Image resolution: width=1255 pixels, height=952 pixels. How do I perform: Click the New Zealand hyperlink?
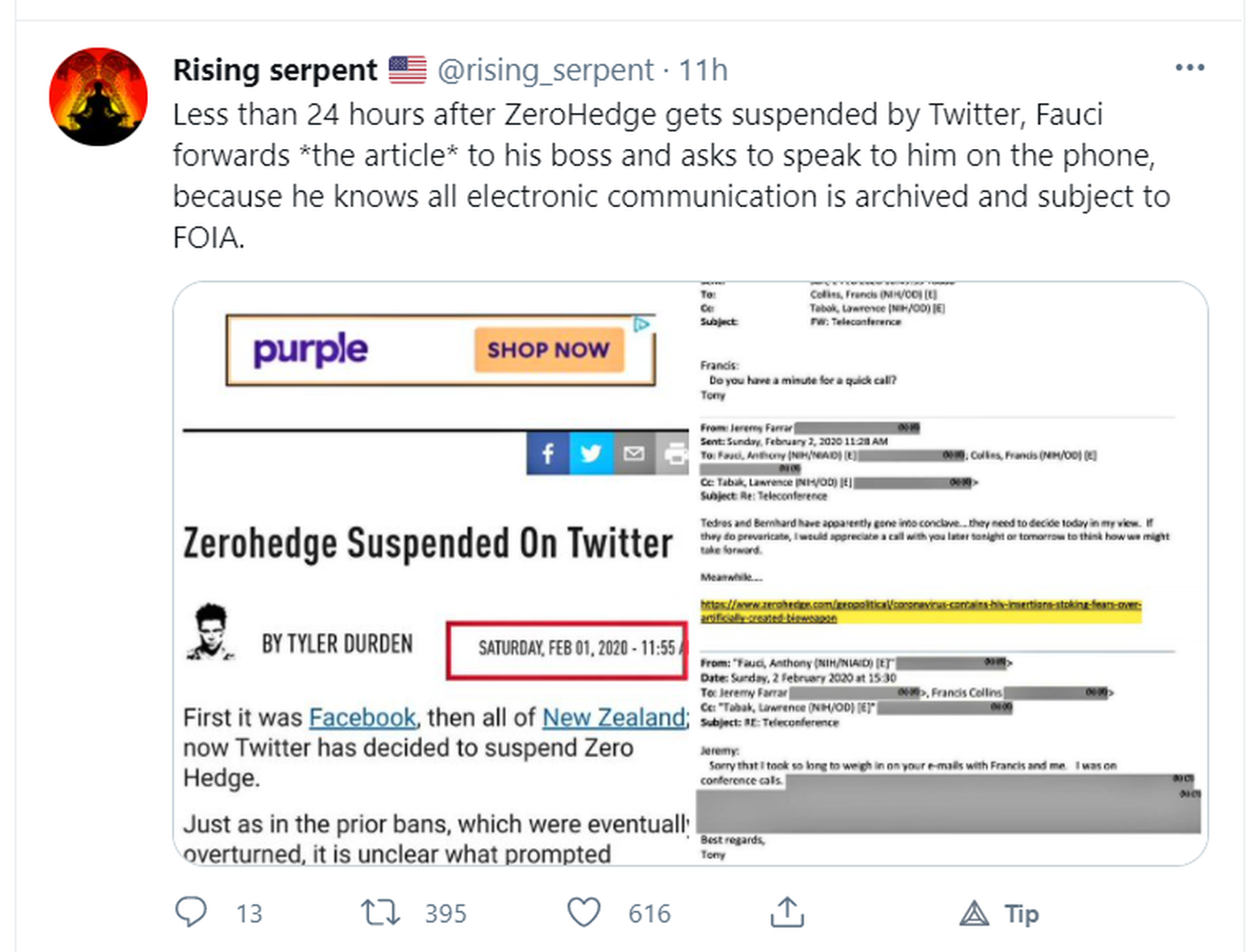614,718
